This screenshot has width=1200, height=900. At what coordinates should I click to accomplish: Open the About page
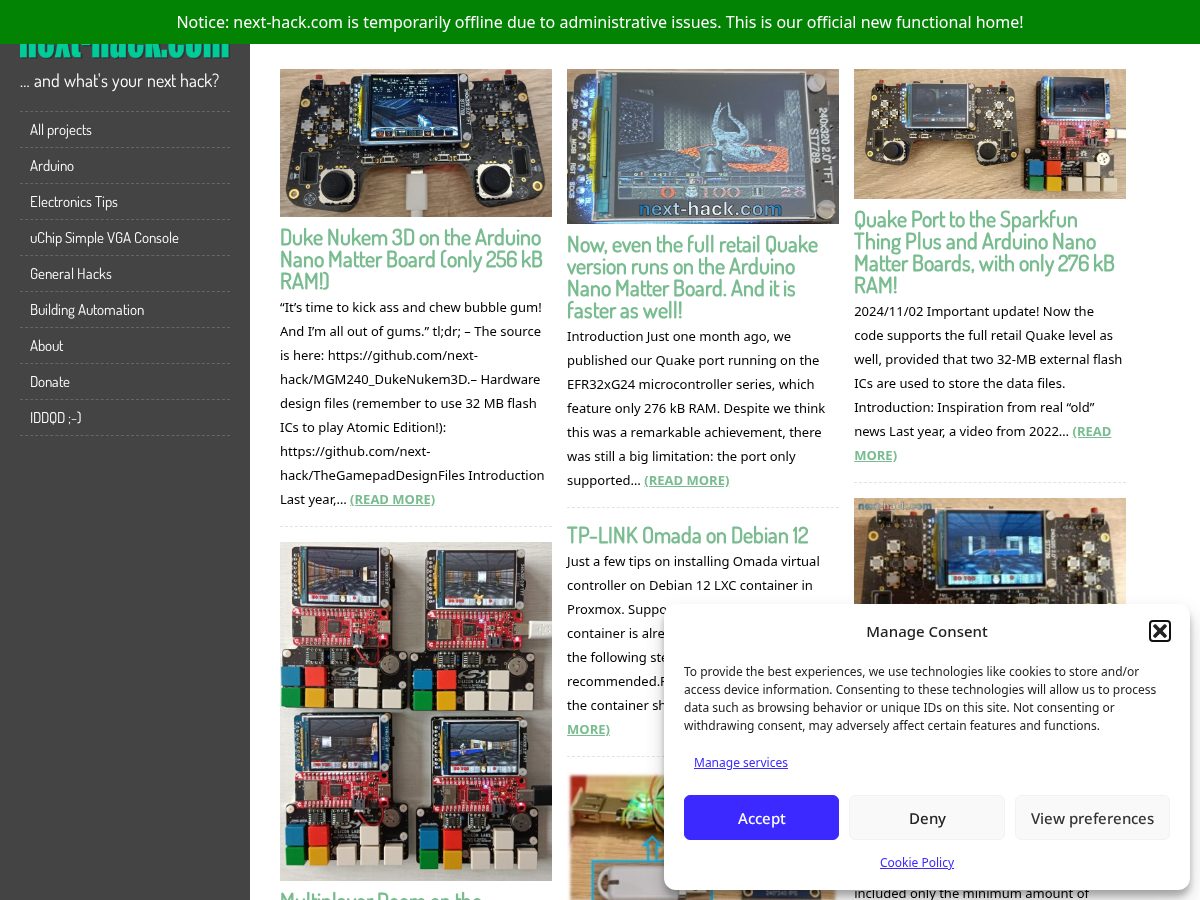point(124,346)
